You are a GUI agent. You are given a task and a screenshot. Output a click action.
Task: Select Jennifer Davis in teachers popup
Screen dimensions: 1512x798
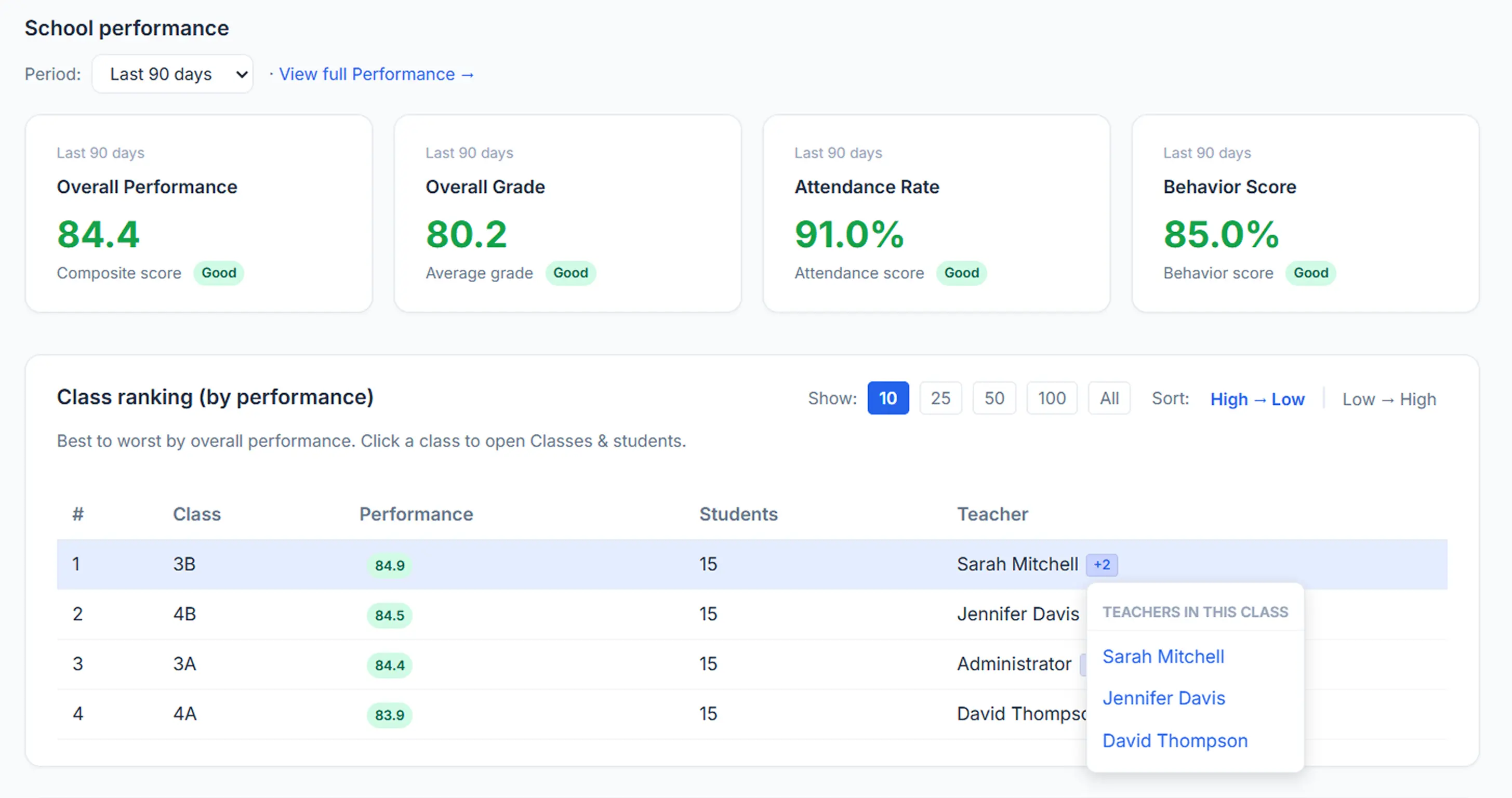tap(1163, 698)
